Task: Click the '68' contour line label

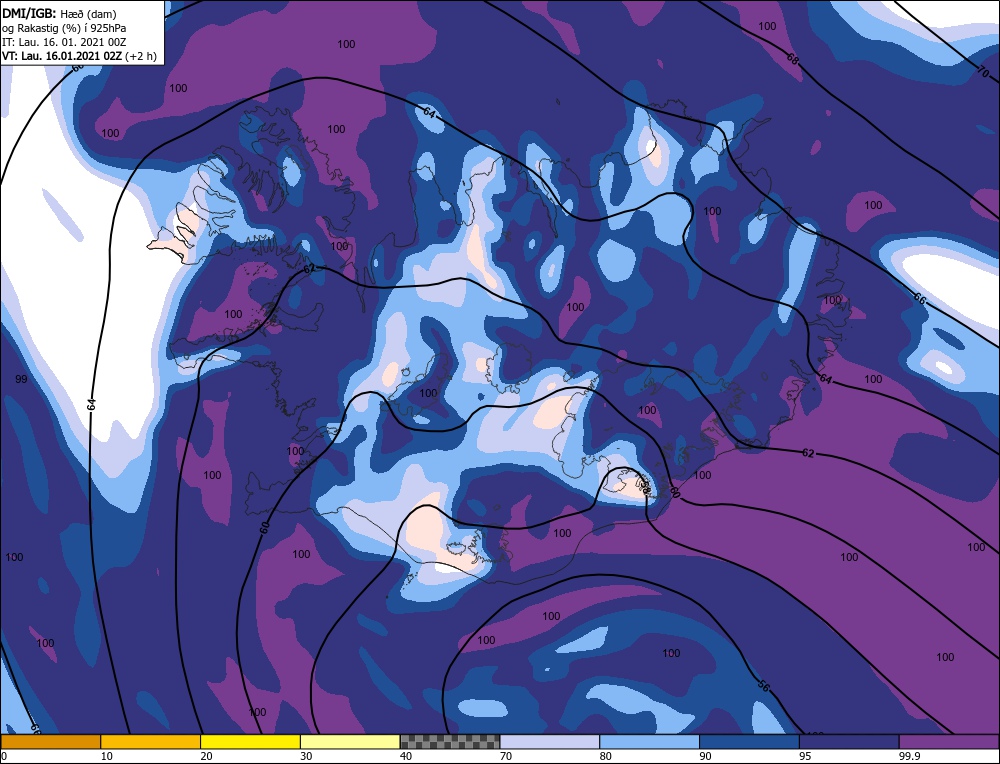Action: click(792, 59)
